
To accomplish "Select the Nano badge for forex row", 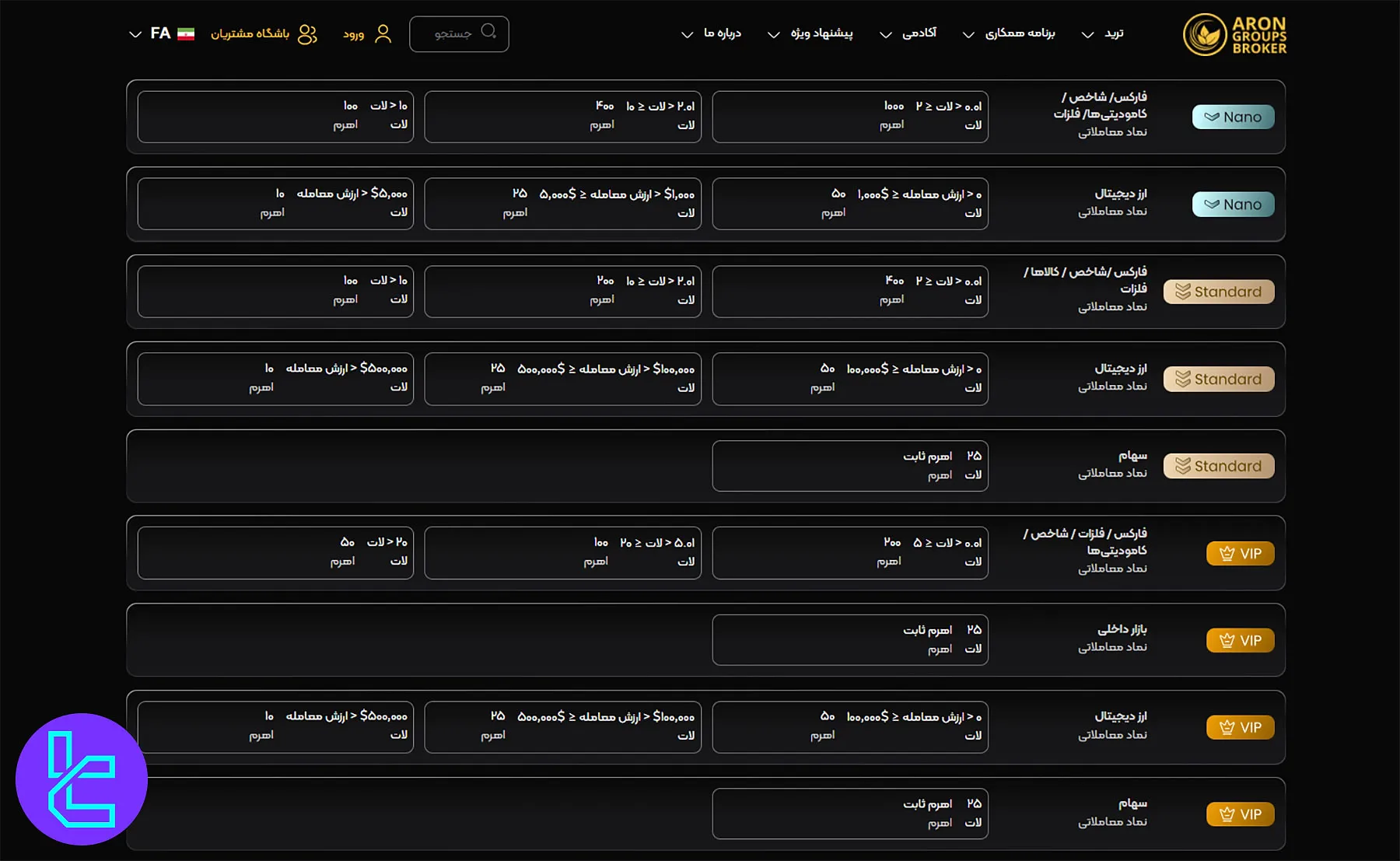I will pos(1233,117).
